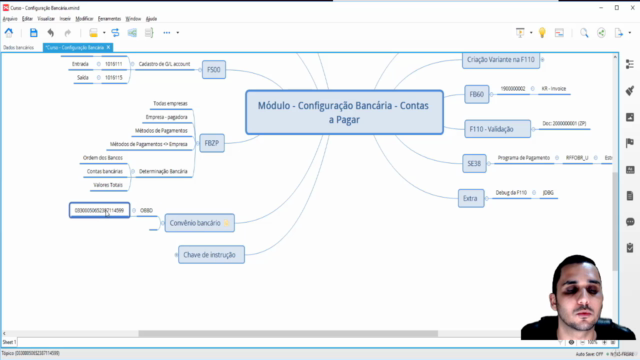Select the Determinação Bancária subtopic
Image resolution: width=640 pixels, height=360 pixels.
click(163, 171)
